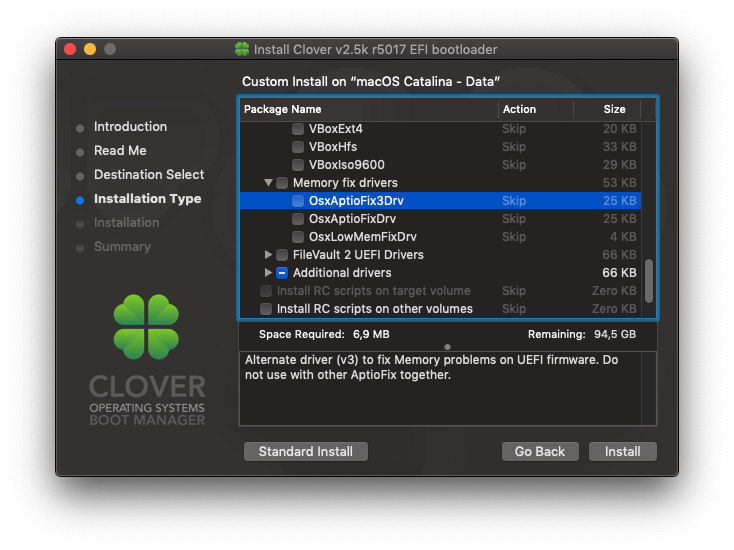This screenshot has height=550, width=734.
Task: Expand the Additional drivers group
Action: tap(268, 272)
